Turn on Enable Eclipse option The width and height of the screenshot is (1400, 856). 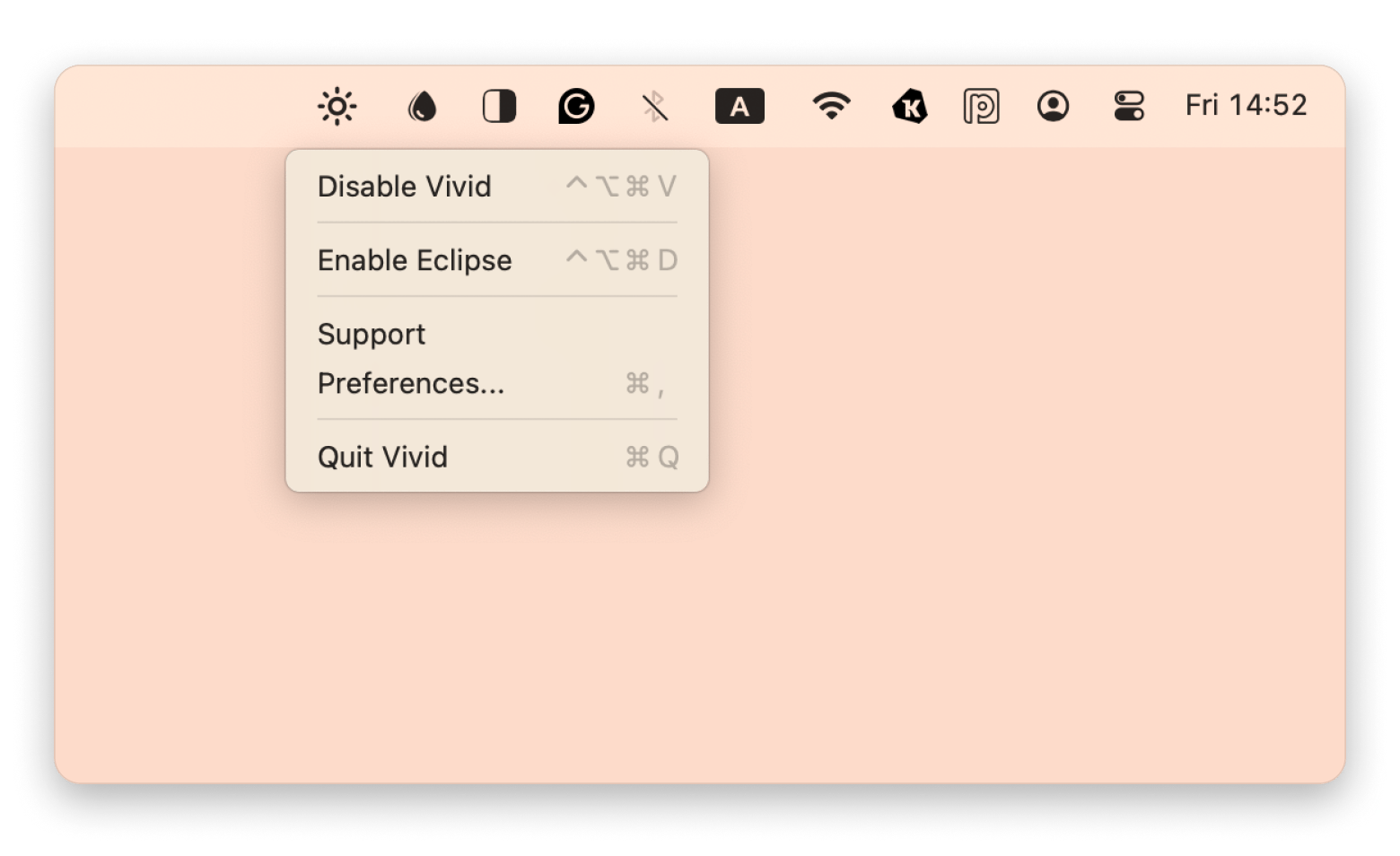coord(415,260)
